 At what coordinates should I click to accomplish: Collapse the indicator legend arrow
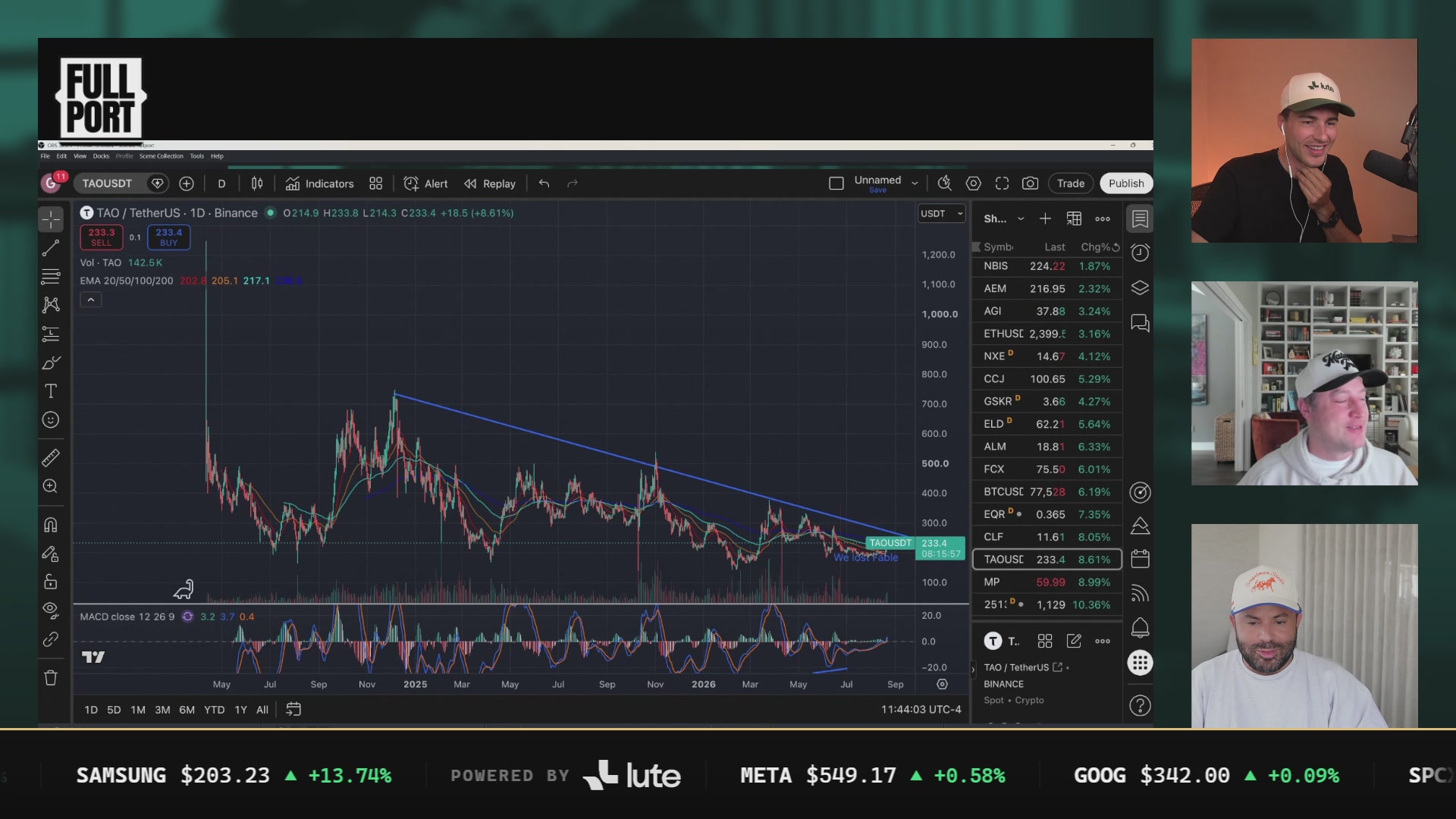[91, 300]
